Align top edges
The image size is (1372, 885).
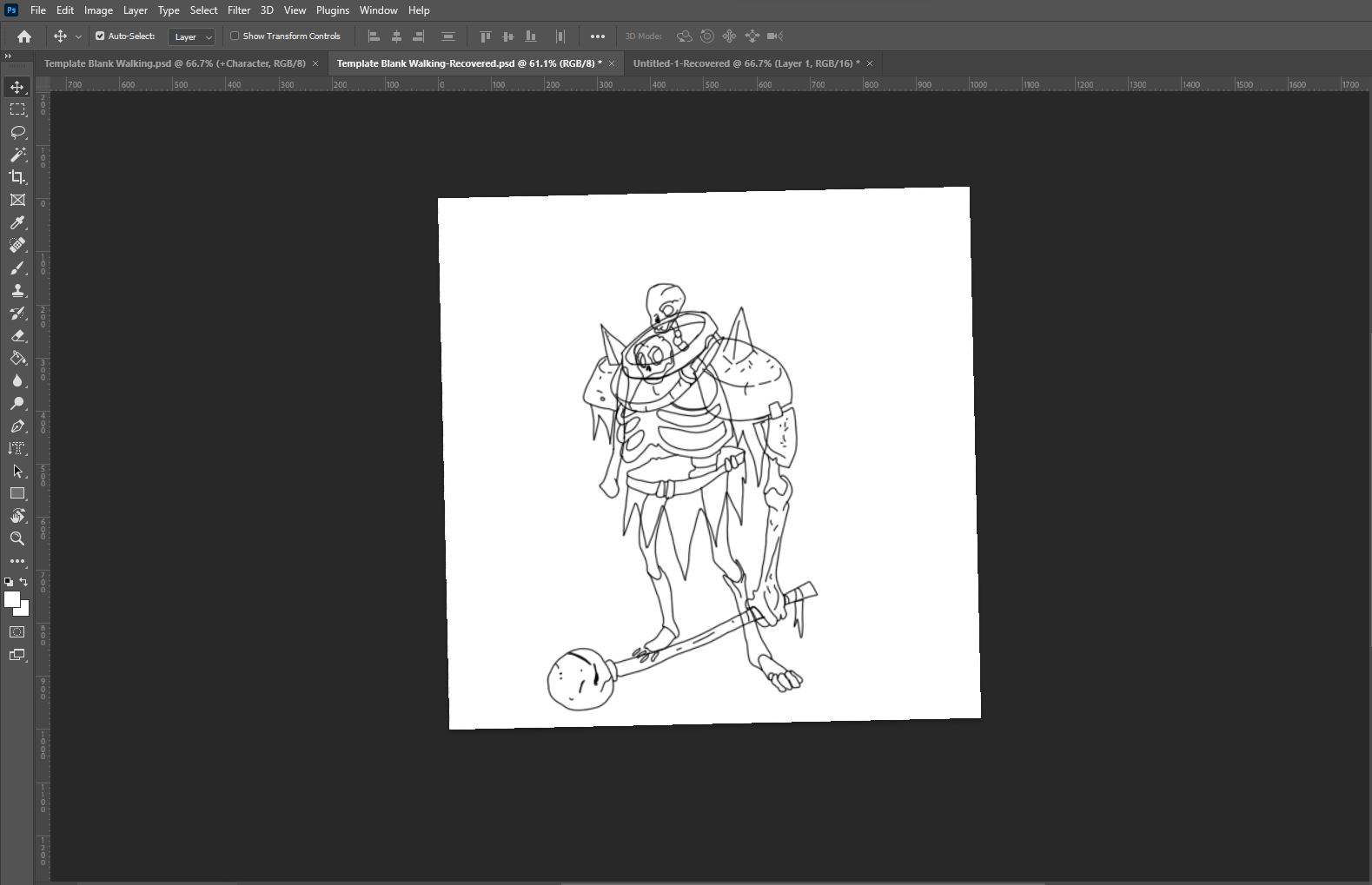click(x=486, y=36)
